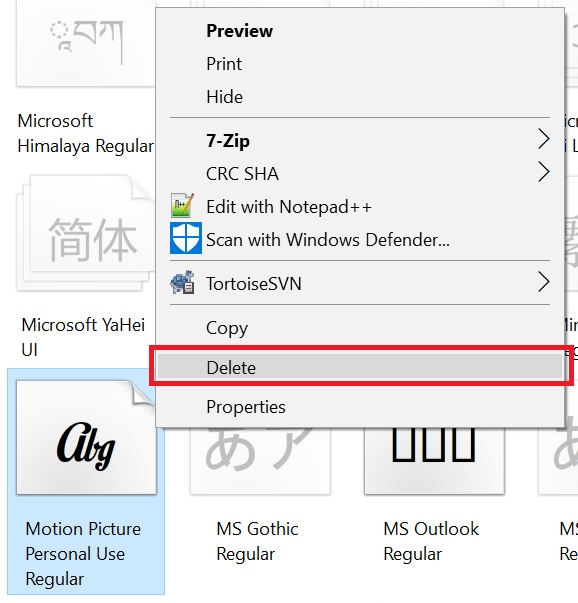Expand the 7-Zip submenu arrow
The image size is (578, 603).
coord(543,139)
